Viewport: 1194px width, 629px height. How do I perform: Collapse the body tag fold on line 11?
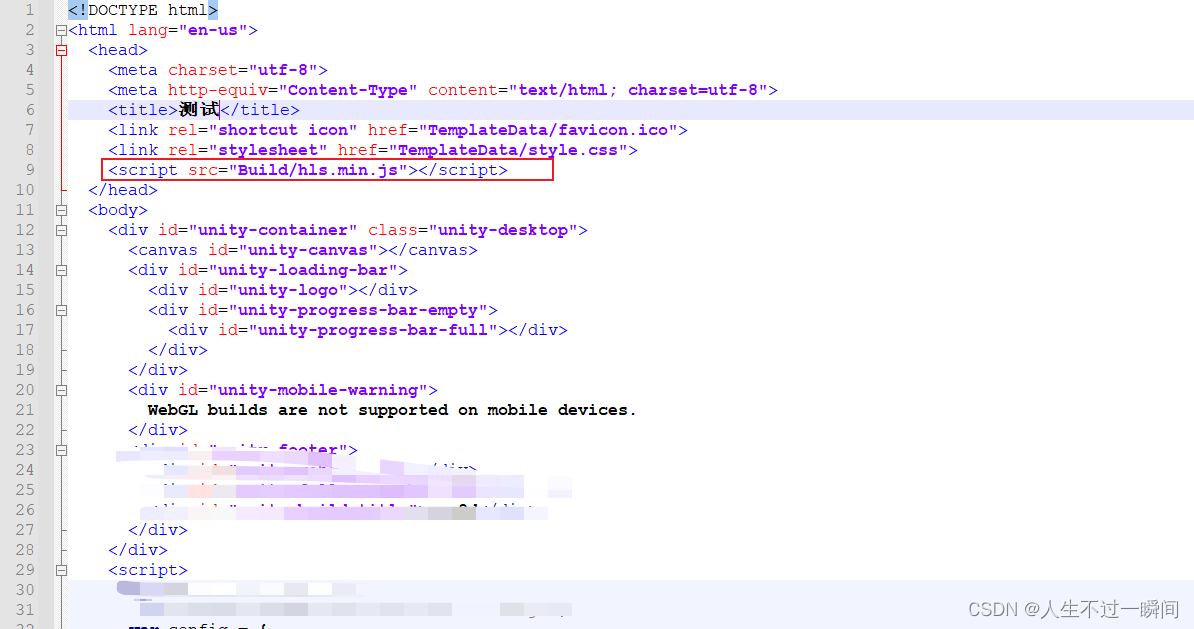[x=61, y=210]
